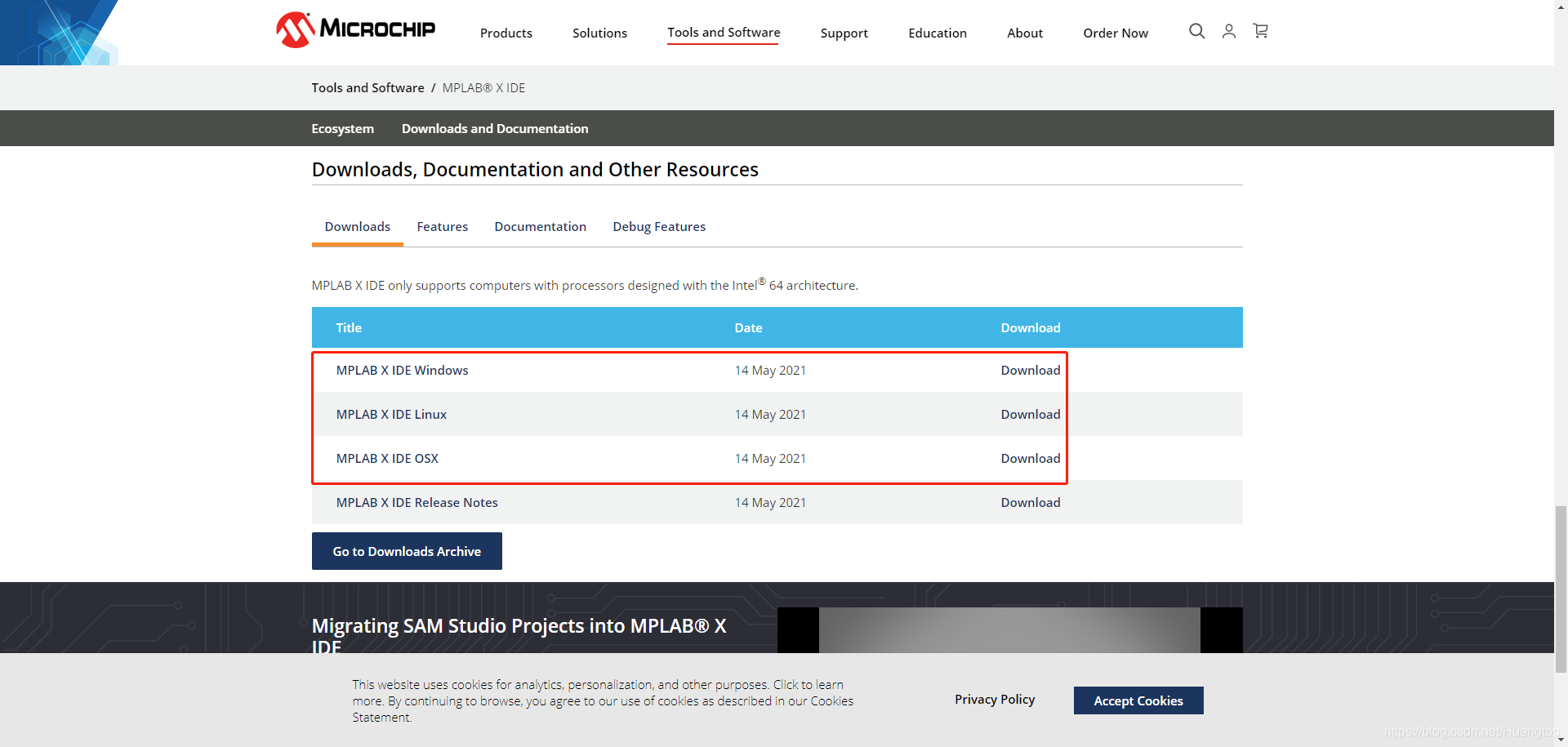The height and width of the screenshot is (747, 1568).
Task: Click the MPLAB X IDE Linux title
Action: [x=391, y=414]
